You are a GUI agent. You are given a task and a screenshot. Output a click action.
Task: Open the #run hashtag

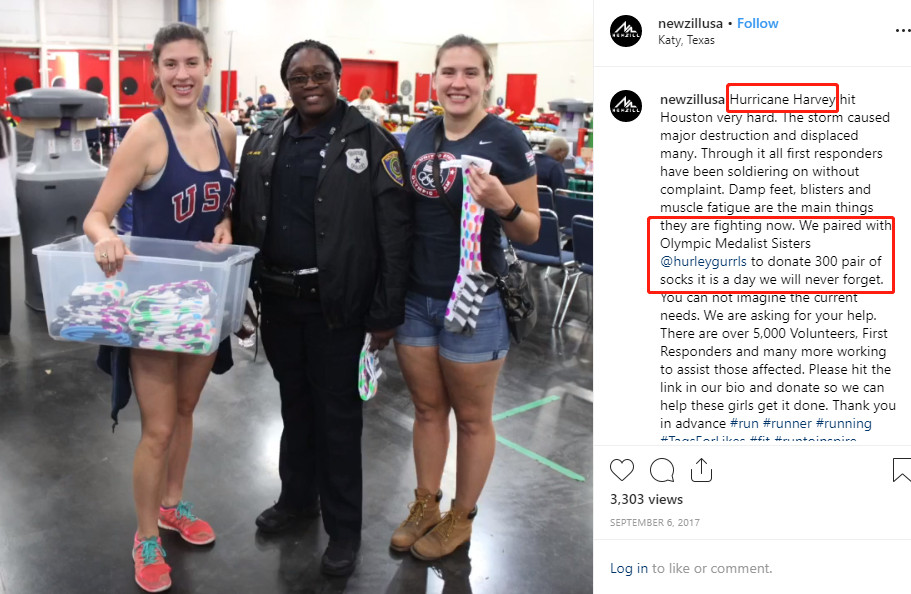744,424
